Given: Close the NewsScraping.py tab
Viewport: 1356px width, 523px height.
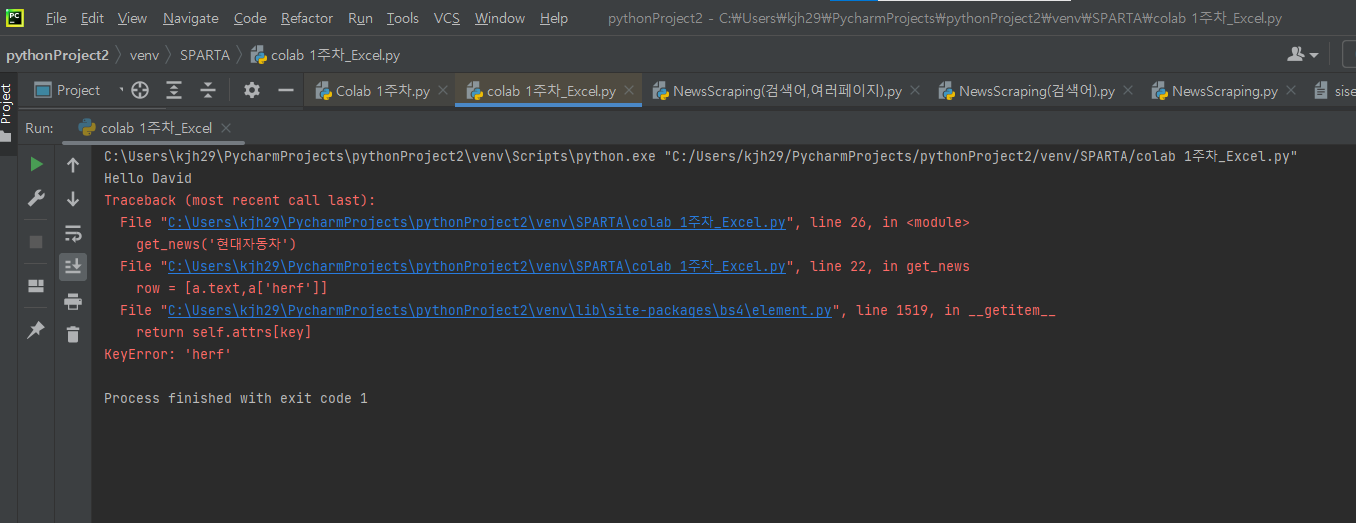Looking at the screenshot, I should pyautogui.click(x=1290, y=91).
